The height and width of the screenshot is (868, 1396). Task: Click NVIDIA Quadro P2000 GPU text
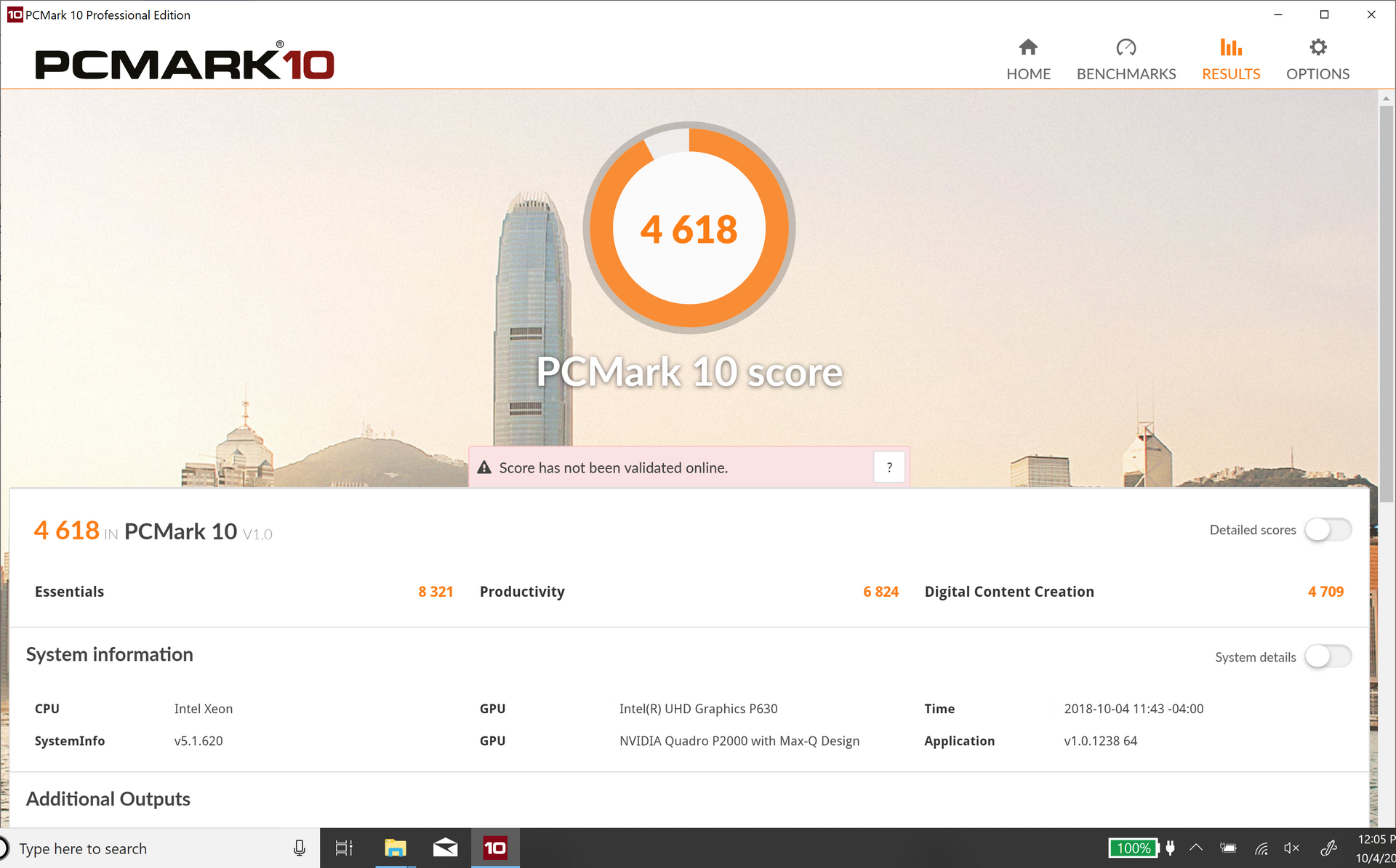[739, 741]
